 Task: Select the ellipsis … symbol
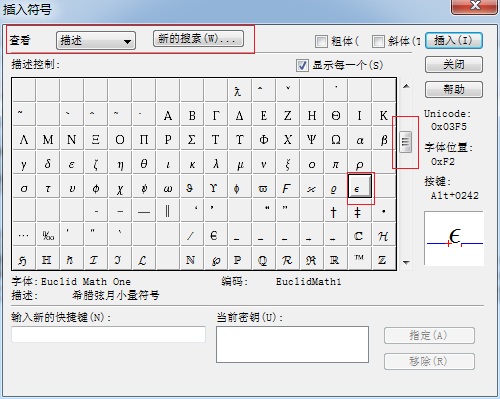point(24,236)
